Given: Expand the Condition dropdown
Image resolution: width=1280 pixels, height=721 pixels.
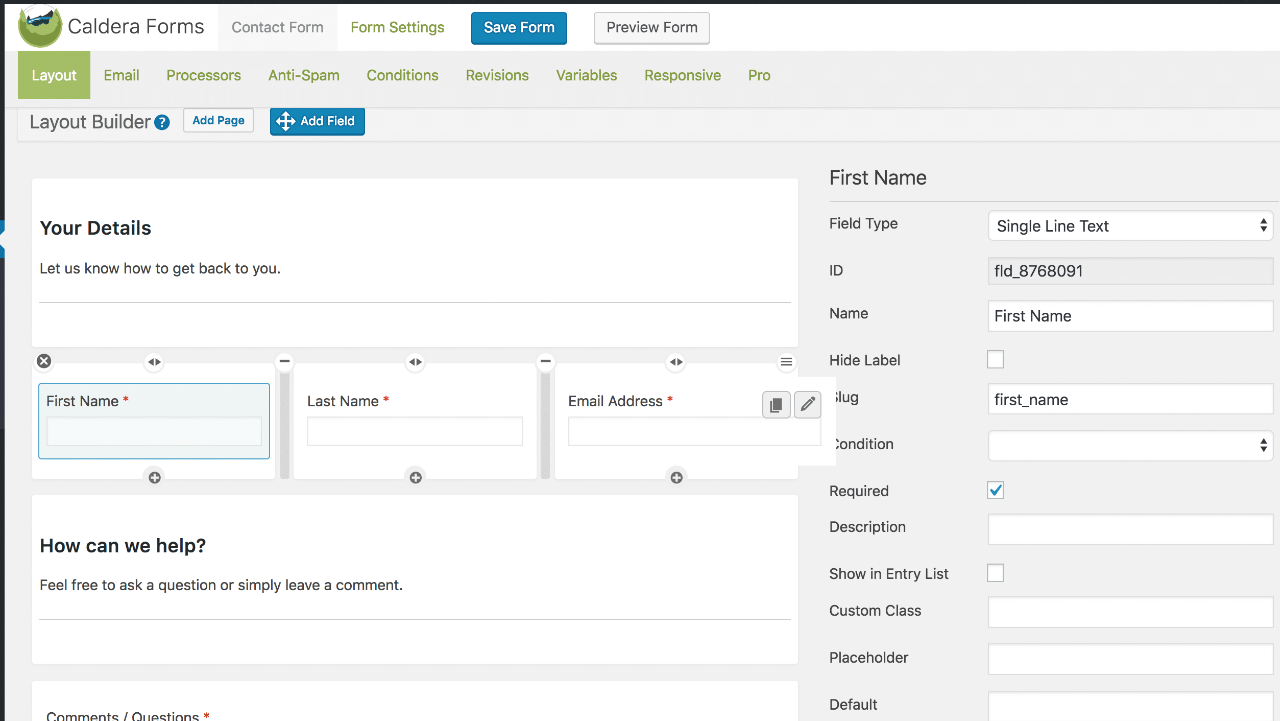Looking at the screenshot, I should [x=1130, y=445].
